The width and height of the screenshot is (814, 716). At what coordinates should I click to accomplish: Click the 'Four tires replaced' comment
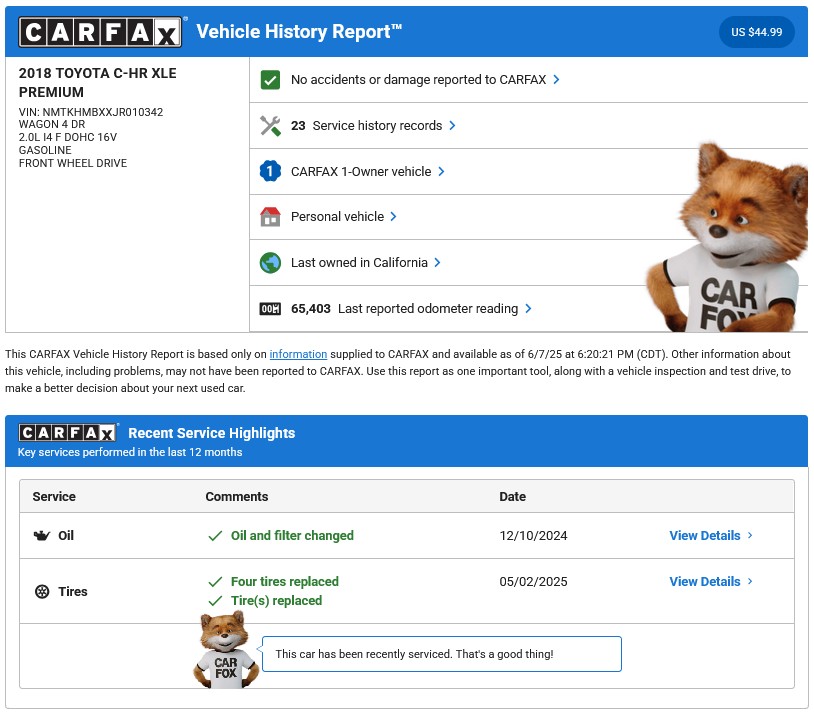click(284, 582)
